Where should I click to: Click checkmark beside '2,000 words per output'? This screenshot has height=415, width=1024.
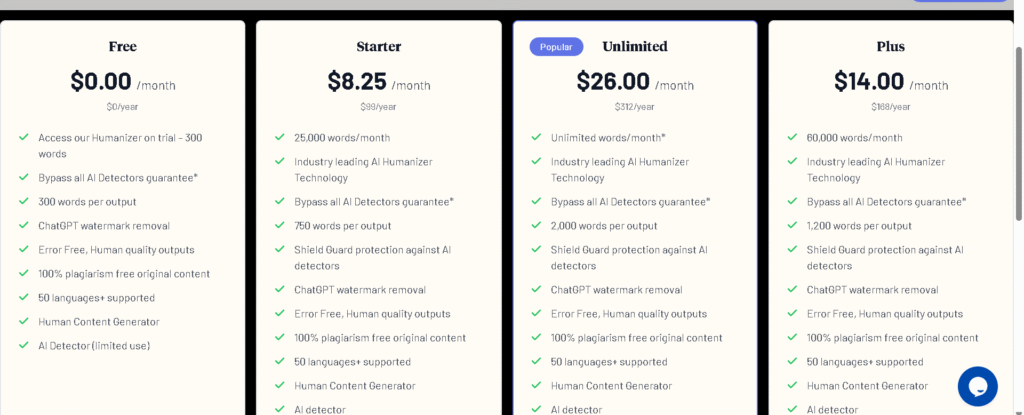coord(536,226)
